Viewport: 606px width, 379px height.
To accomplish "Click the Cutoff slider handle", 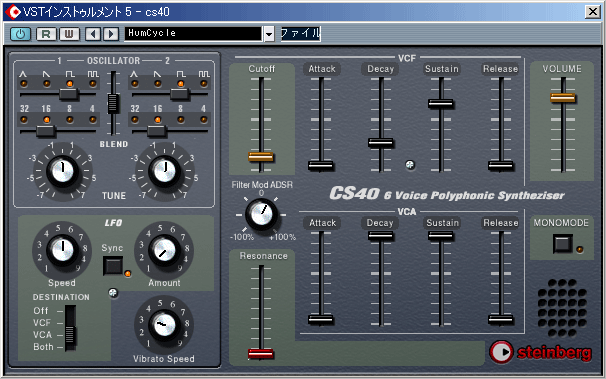I will (261, 157).
